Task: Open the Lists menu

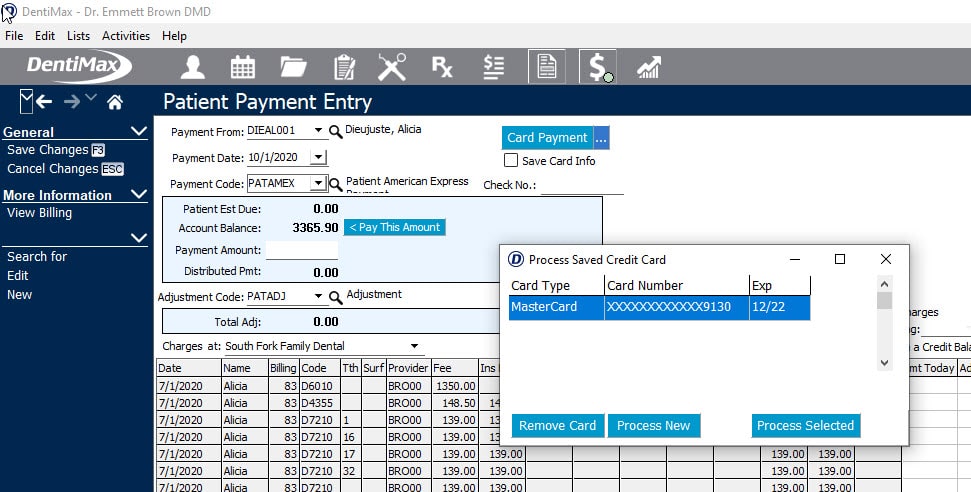Action: pyautogui.click(x=78, y=36)
